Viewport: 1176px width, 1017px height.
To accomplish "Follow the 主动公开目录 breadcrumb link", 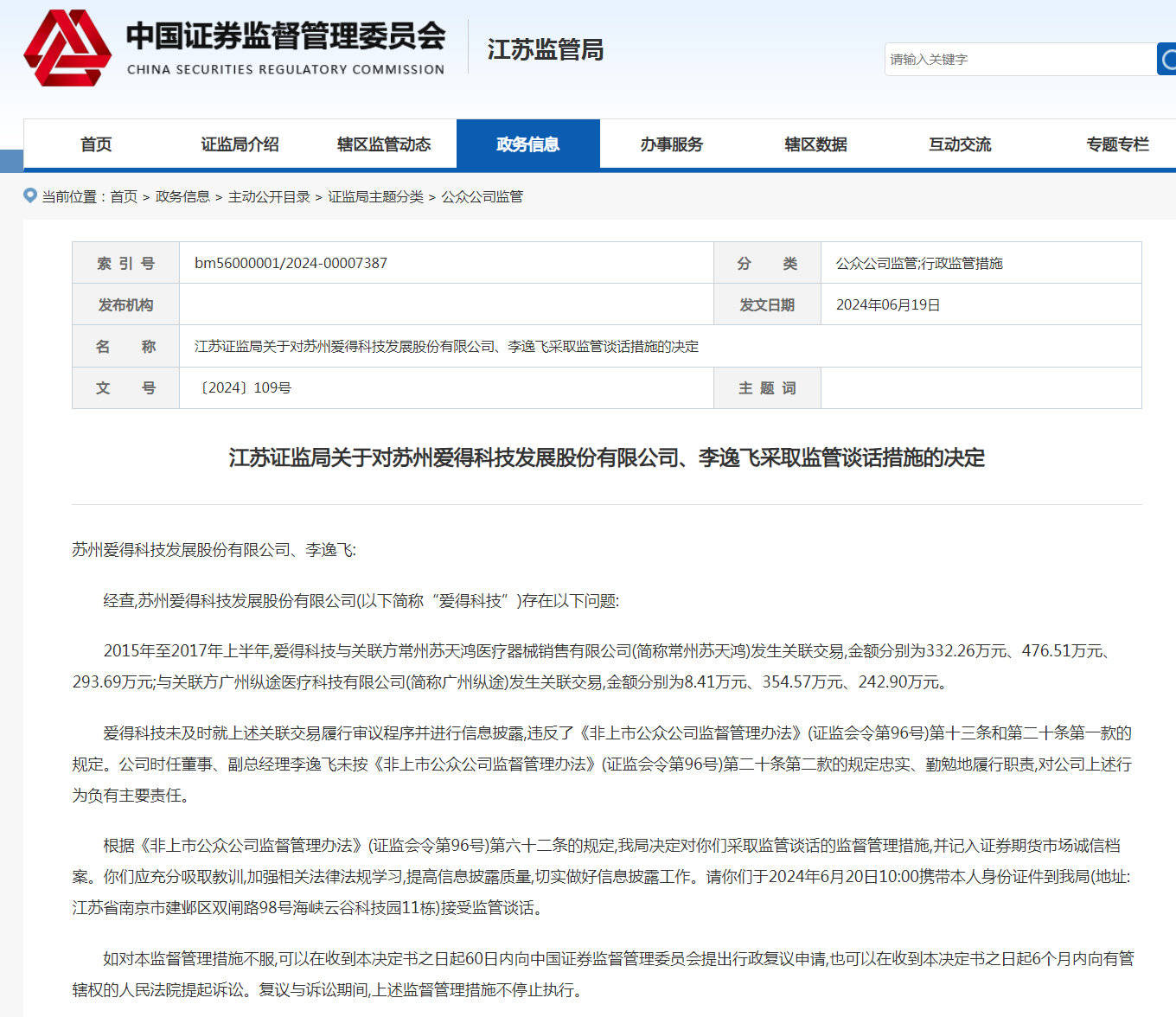I will pyautogui.click(x=269, y=197).
